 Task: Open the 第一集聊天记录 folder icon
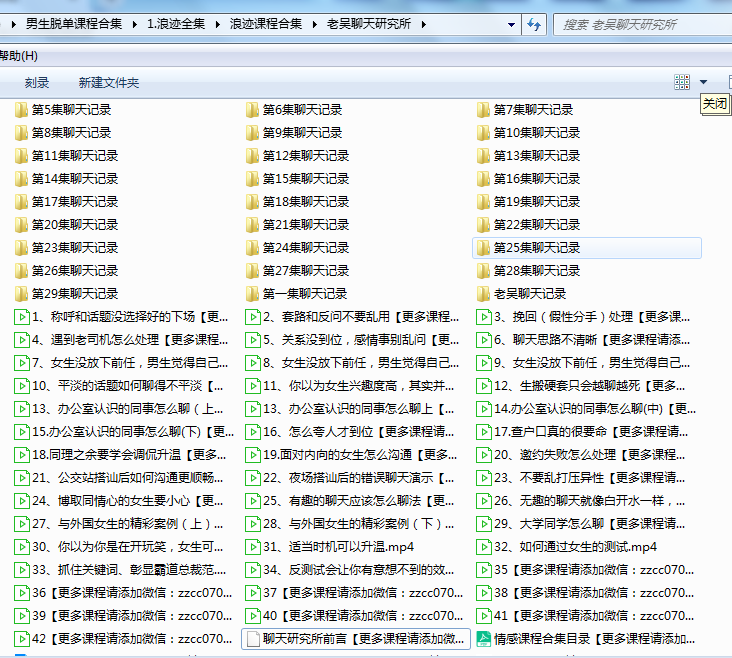tap(252, 294)
